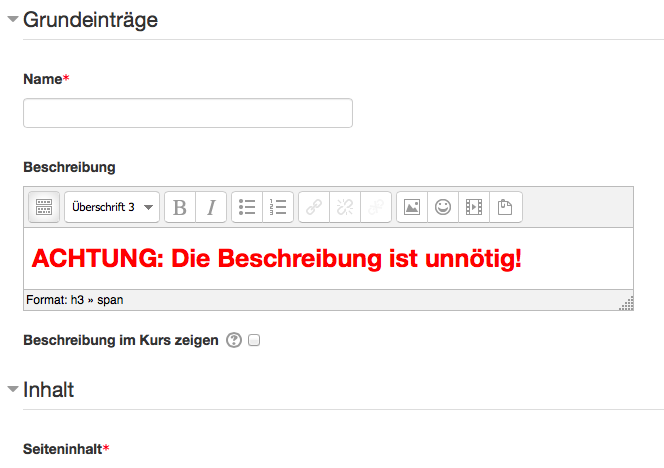
Task: Collapse the Inhalt section
Action: pyautogui.click(x=13, y=389)
